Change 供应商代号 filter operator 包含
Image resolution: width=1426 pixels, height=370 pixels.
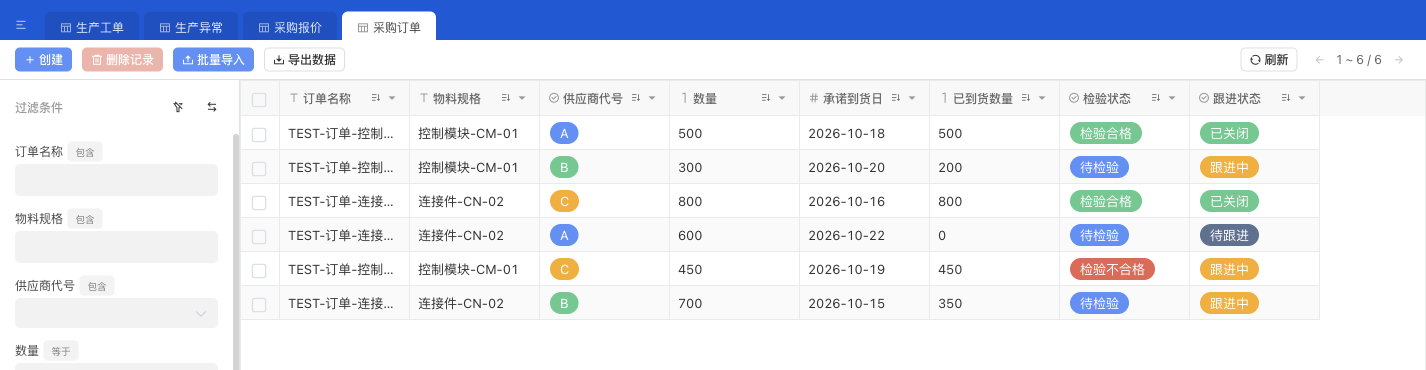click(x=97, y=286)
